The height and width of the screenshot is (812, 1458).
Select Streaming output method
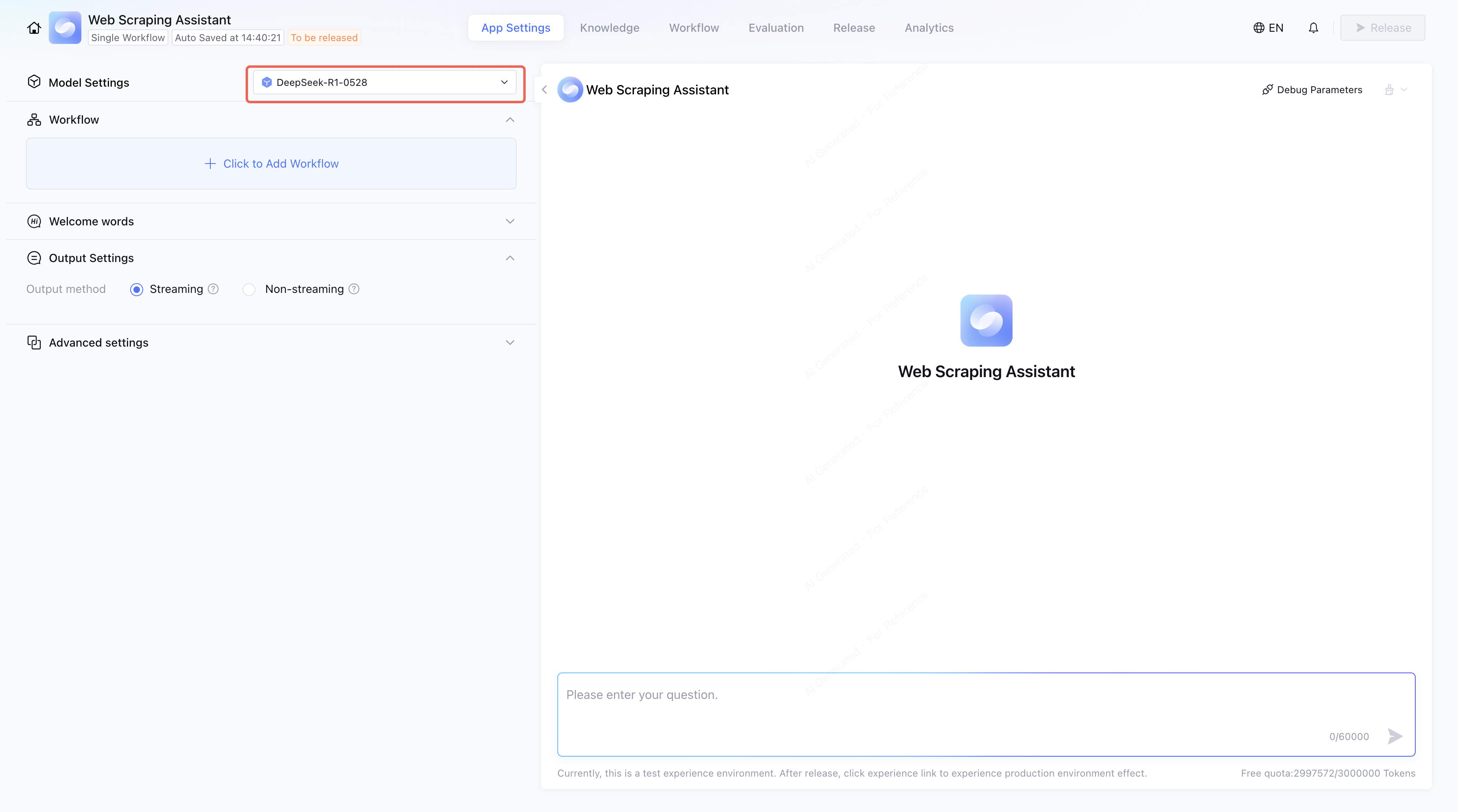pyautogui.click(x=136, y=290)
